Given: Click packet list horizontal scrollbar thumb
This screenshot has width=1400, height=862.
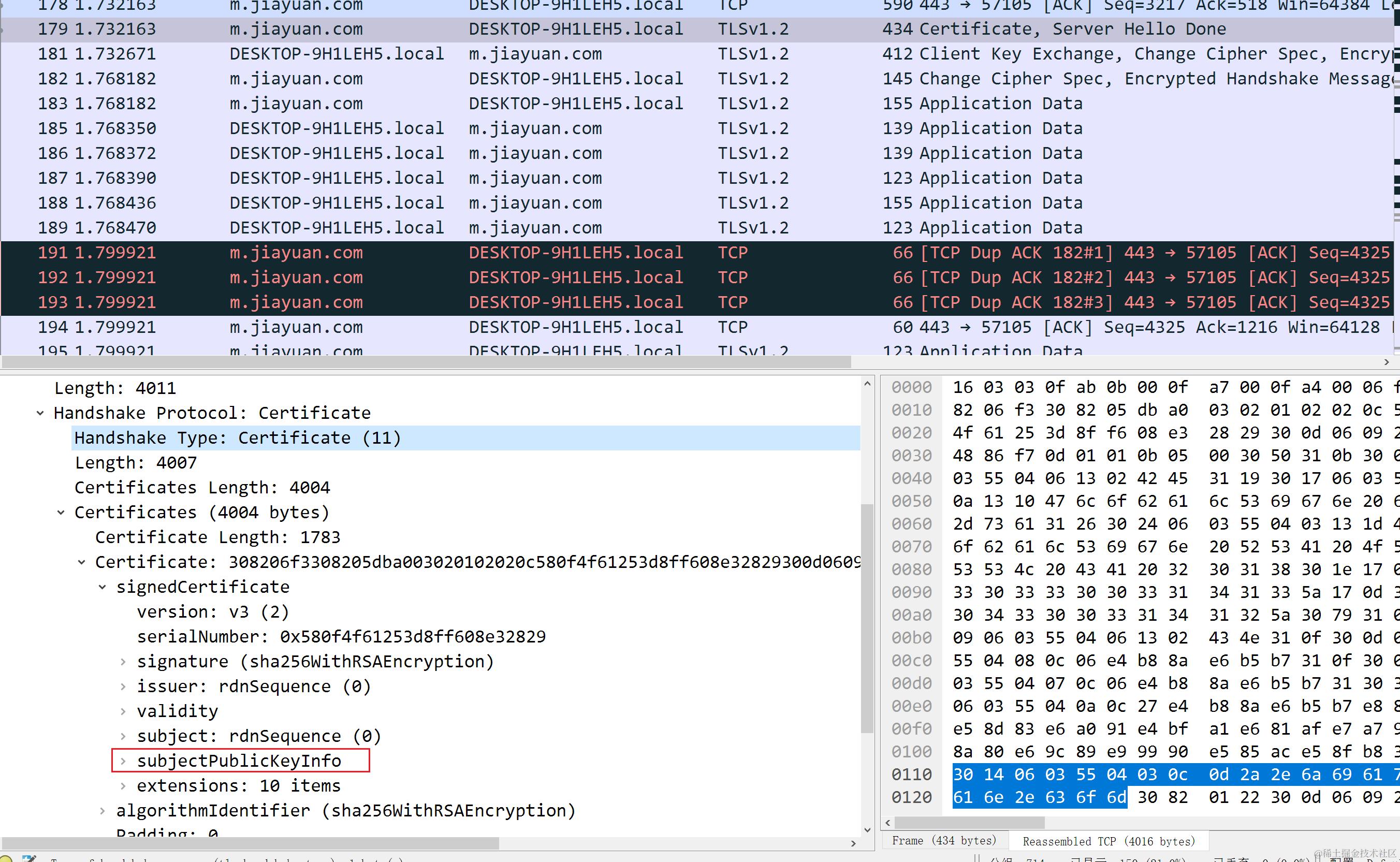Looking at the screenshot, I should [427, 362].
